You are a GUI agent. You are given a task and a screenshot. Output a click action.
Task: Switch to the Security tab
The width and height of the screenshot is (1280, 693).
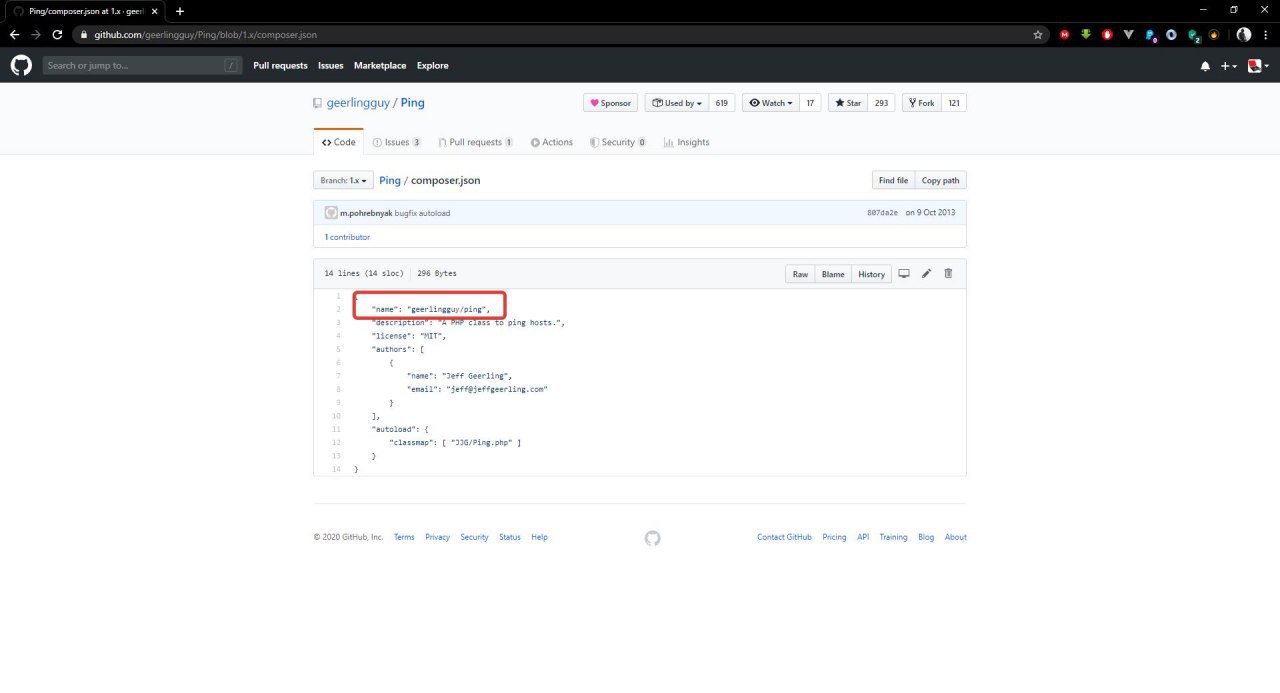tap(617, 142)
